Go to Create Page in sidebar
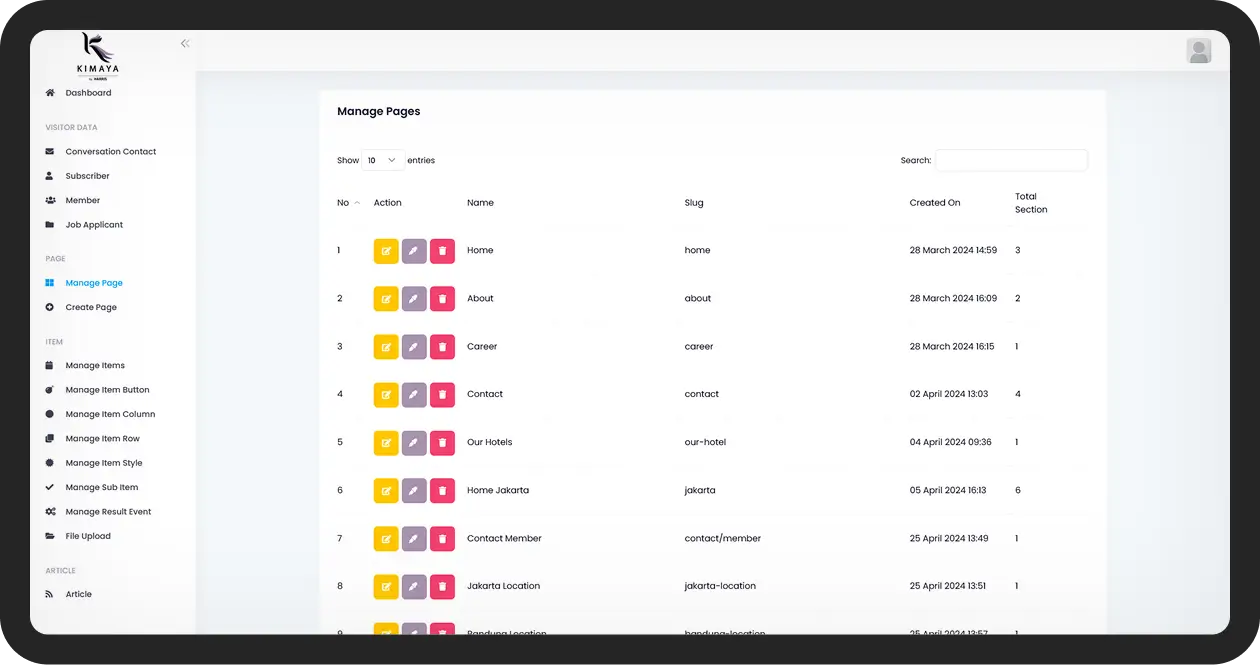 91,308
